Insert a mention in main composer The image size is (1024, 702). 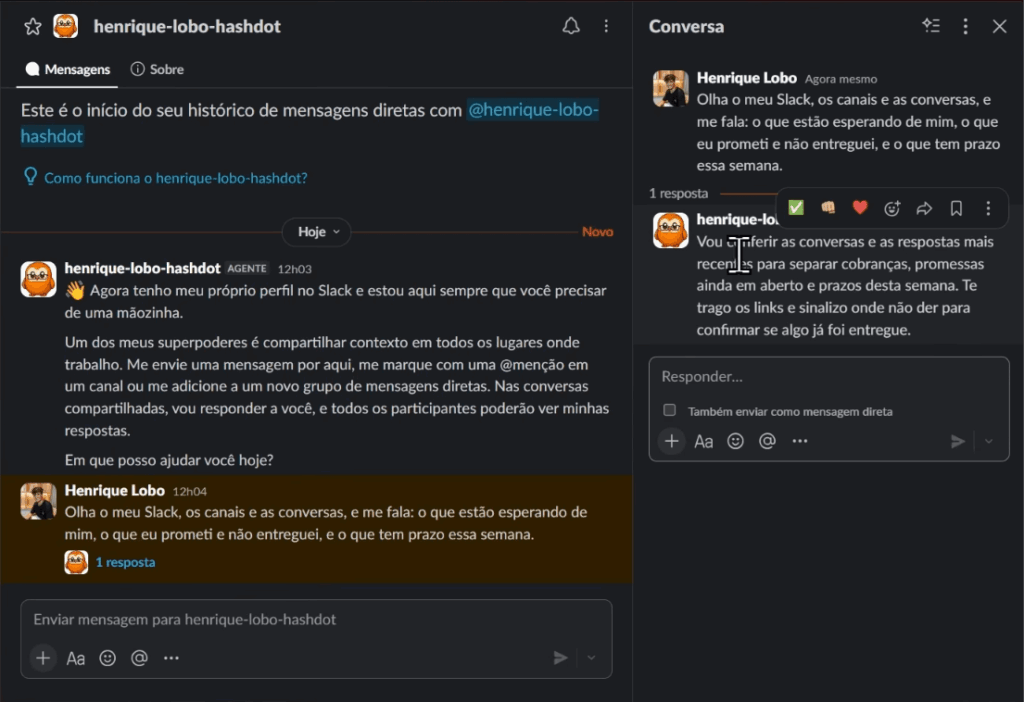139,658
